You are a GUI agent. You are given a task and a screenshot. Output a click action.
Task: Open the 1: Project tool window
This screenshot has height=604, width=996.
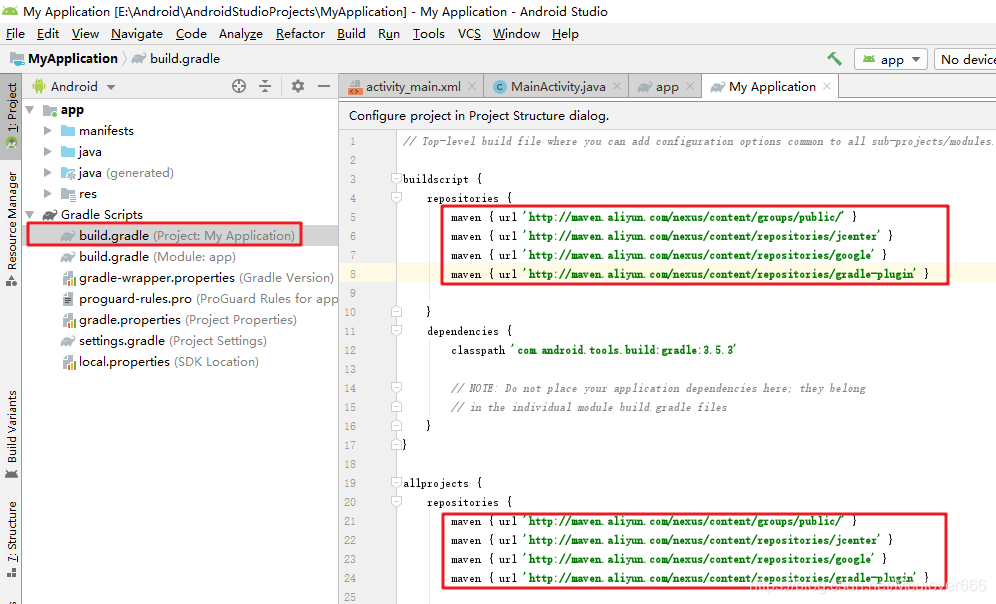(11, 114)
